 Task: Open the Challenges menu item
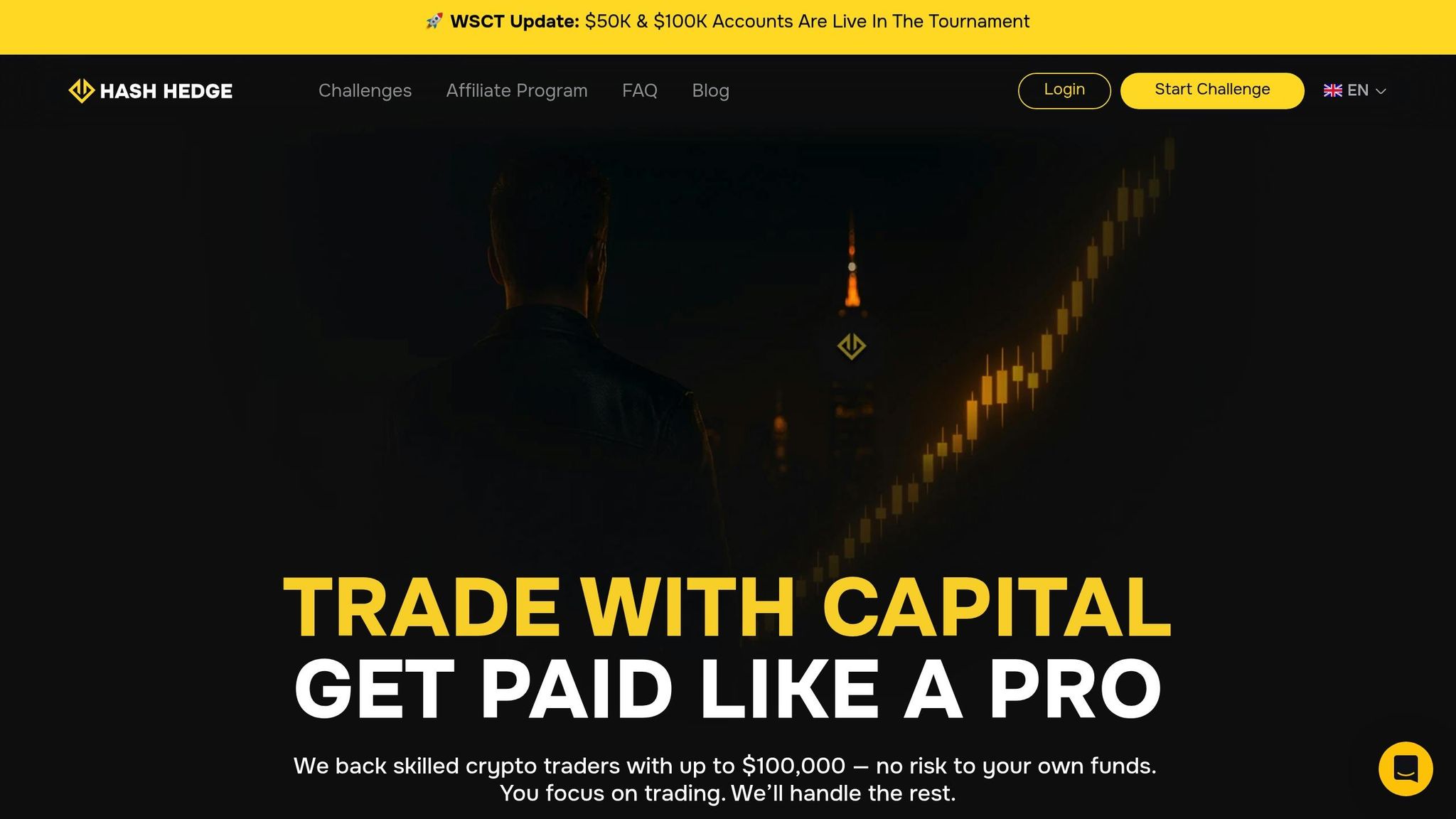(x=365, y=91)
